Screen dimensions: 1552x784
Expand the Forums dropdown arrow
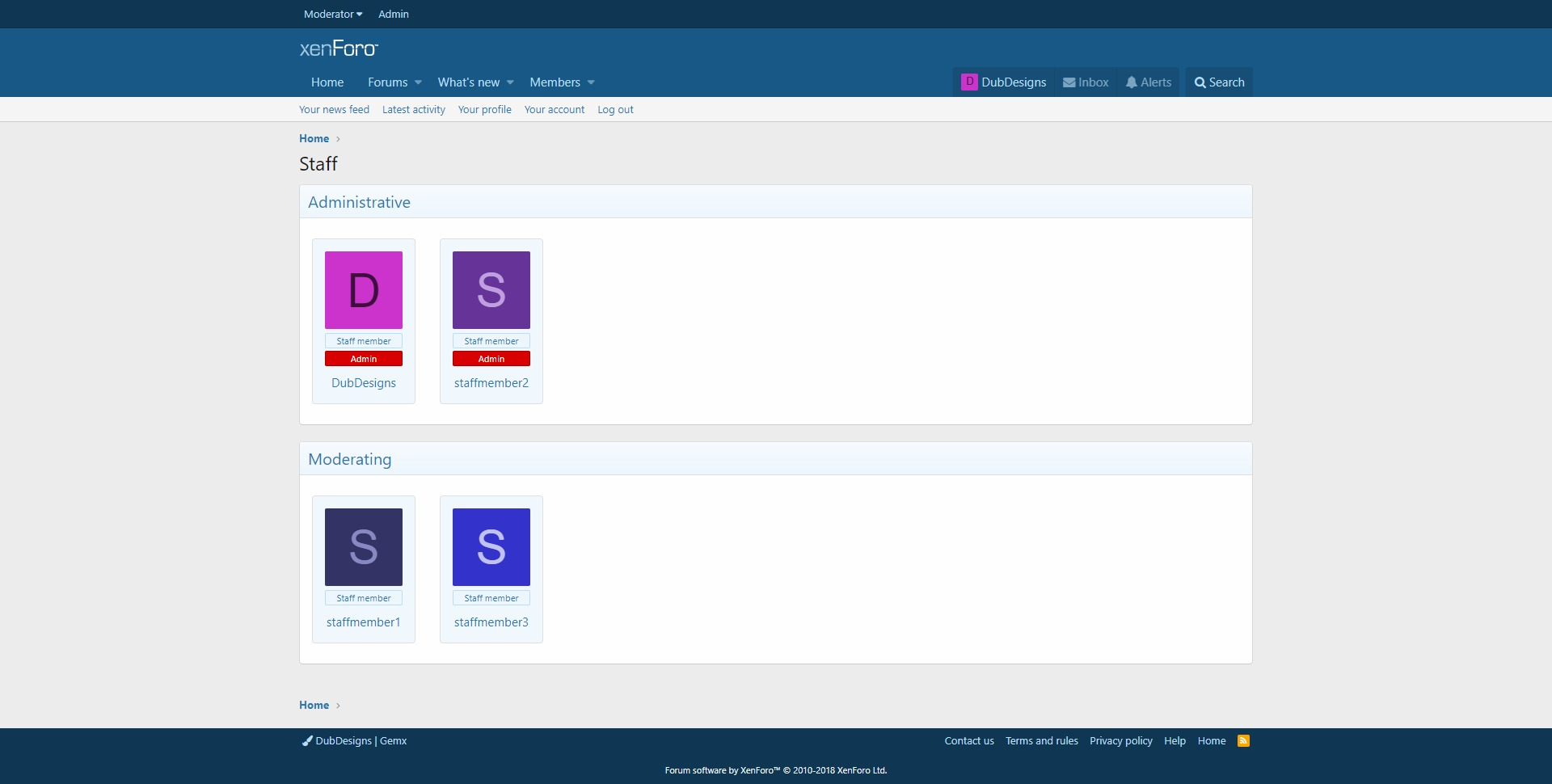click(418, 82)
